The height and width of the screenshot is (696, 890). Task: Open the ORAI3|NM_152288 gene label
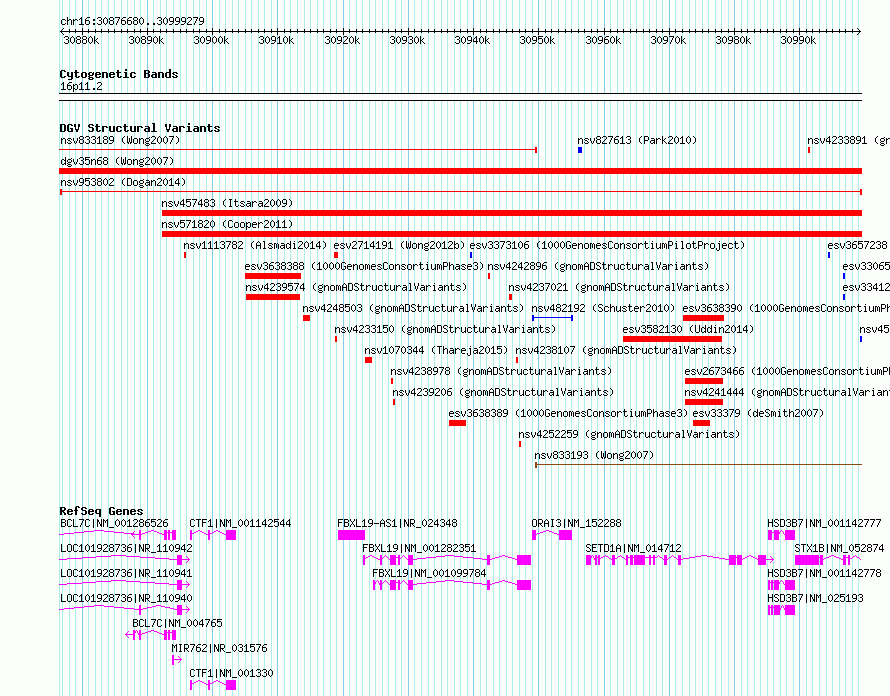(x=576, y=523)
